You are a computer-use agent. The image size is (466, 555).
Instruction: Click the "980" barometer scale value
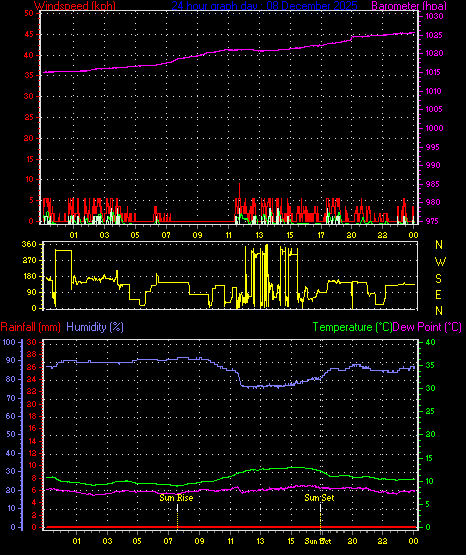433,202
